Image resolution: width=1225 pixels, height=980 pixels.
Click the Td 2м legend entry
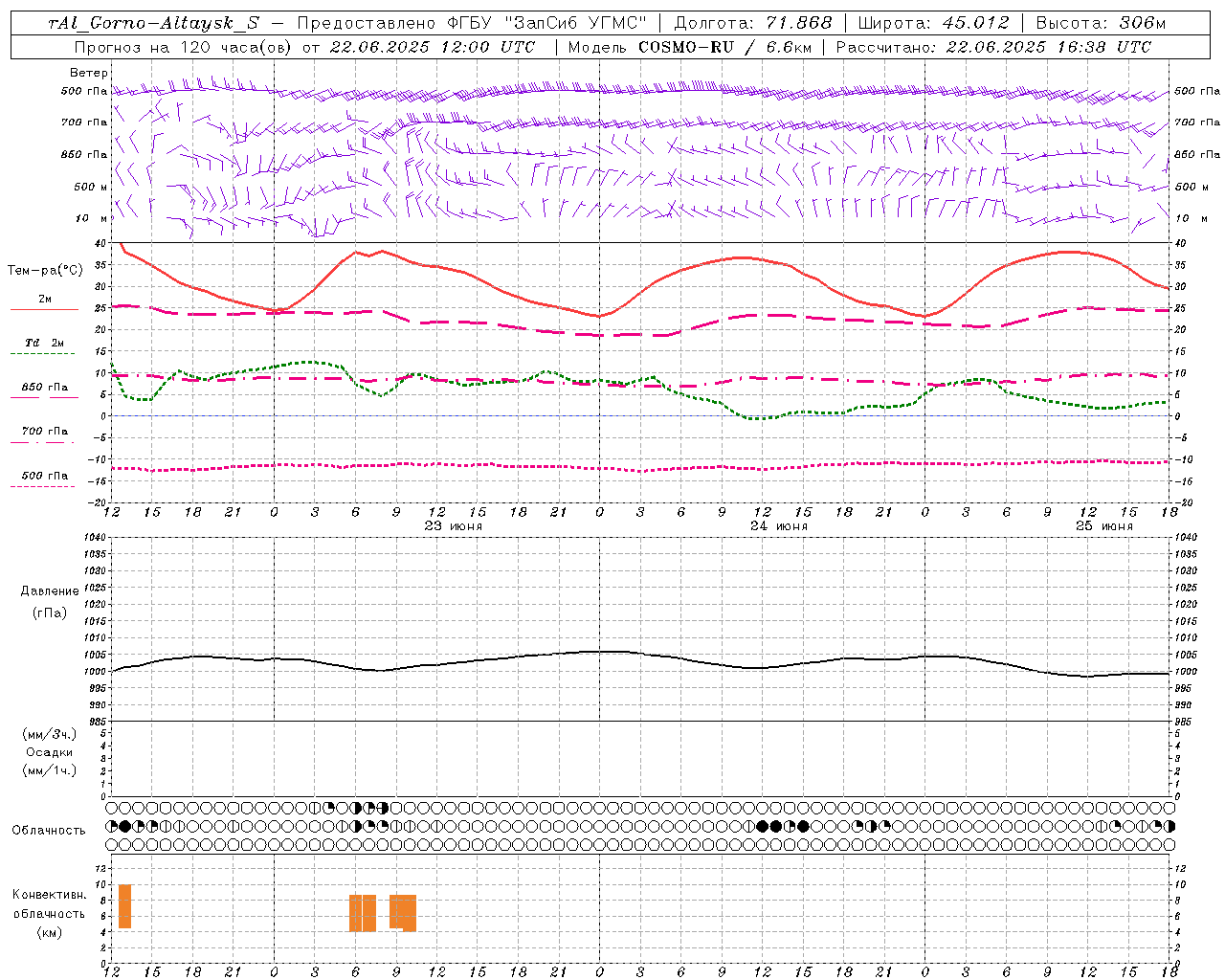coord(45,343)
